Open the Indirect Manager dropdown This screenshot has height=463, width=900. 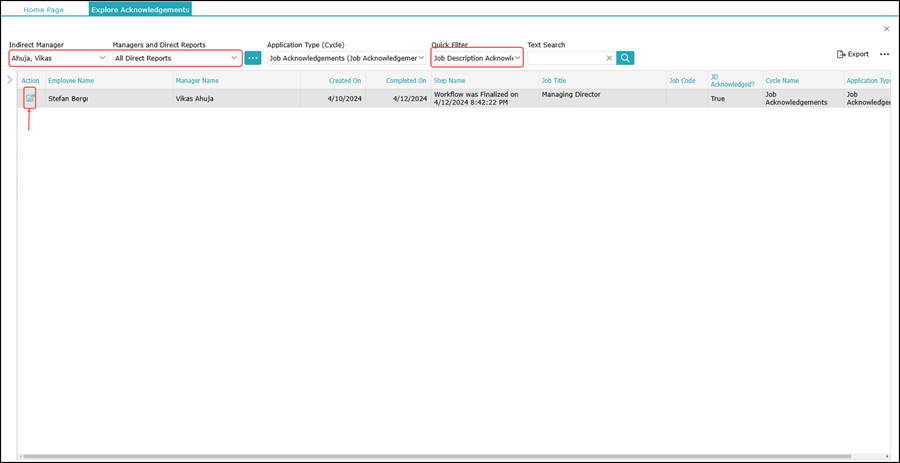102,58
